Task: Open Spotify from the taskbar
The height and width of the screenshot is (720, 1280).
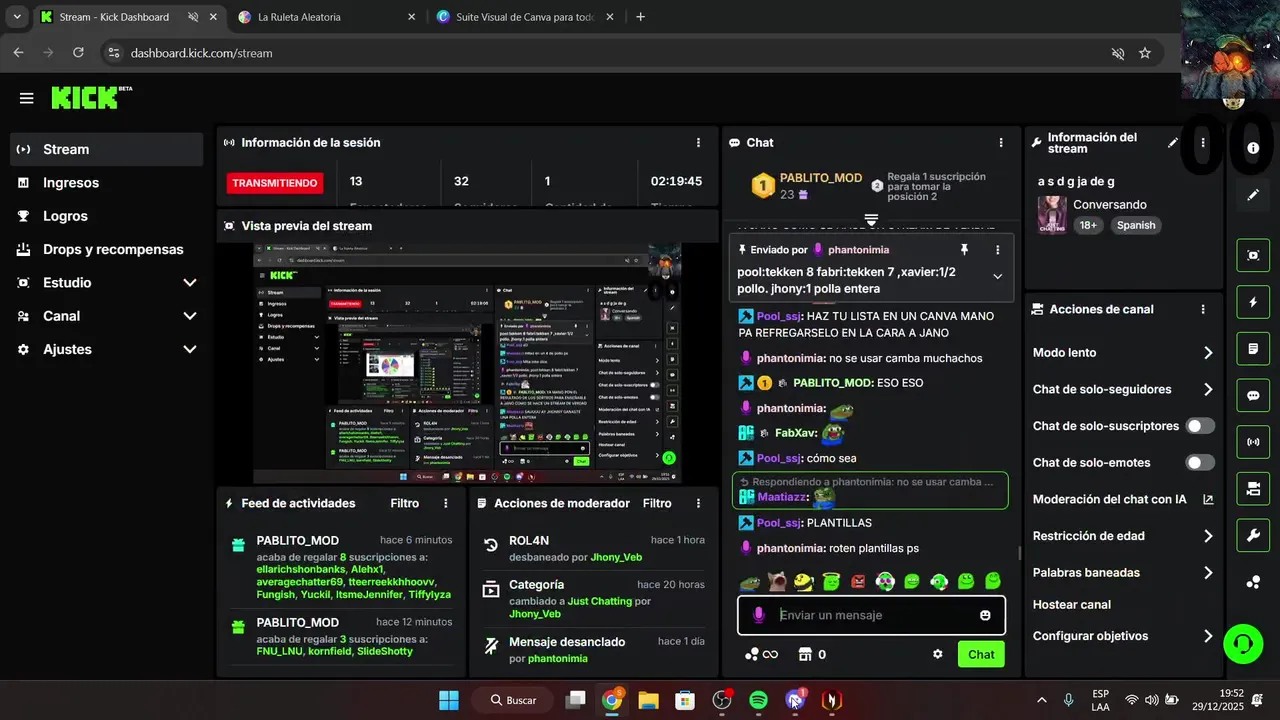Action: pyautogui.click(x=758, y=700)
